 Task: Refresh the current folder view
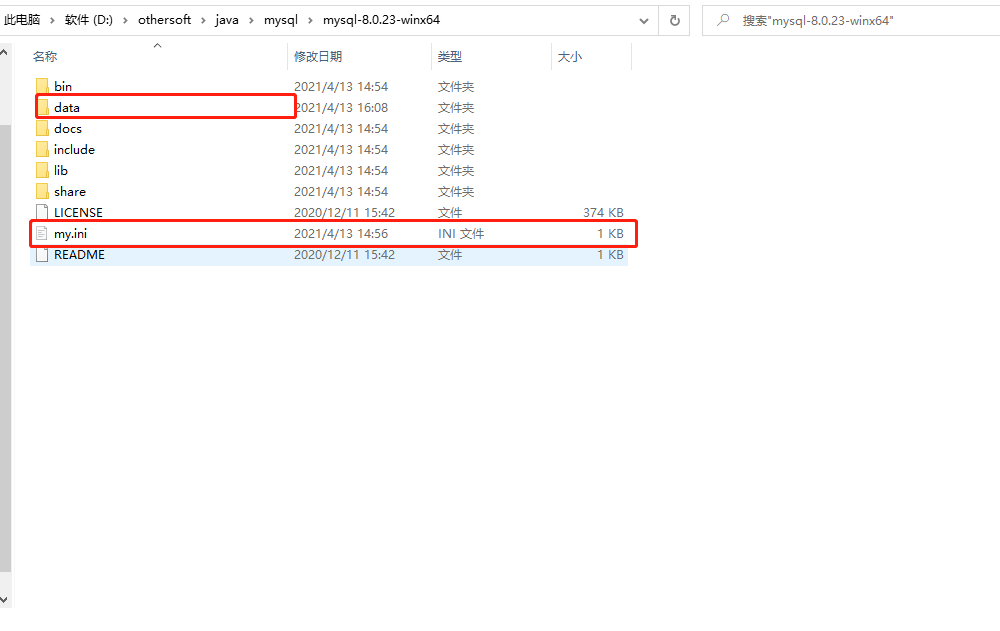[x=674, y=20]
